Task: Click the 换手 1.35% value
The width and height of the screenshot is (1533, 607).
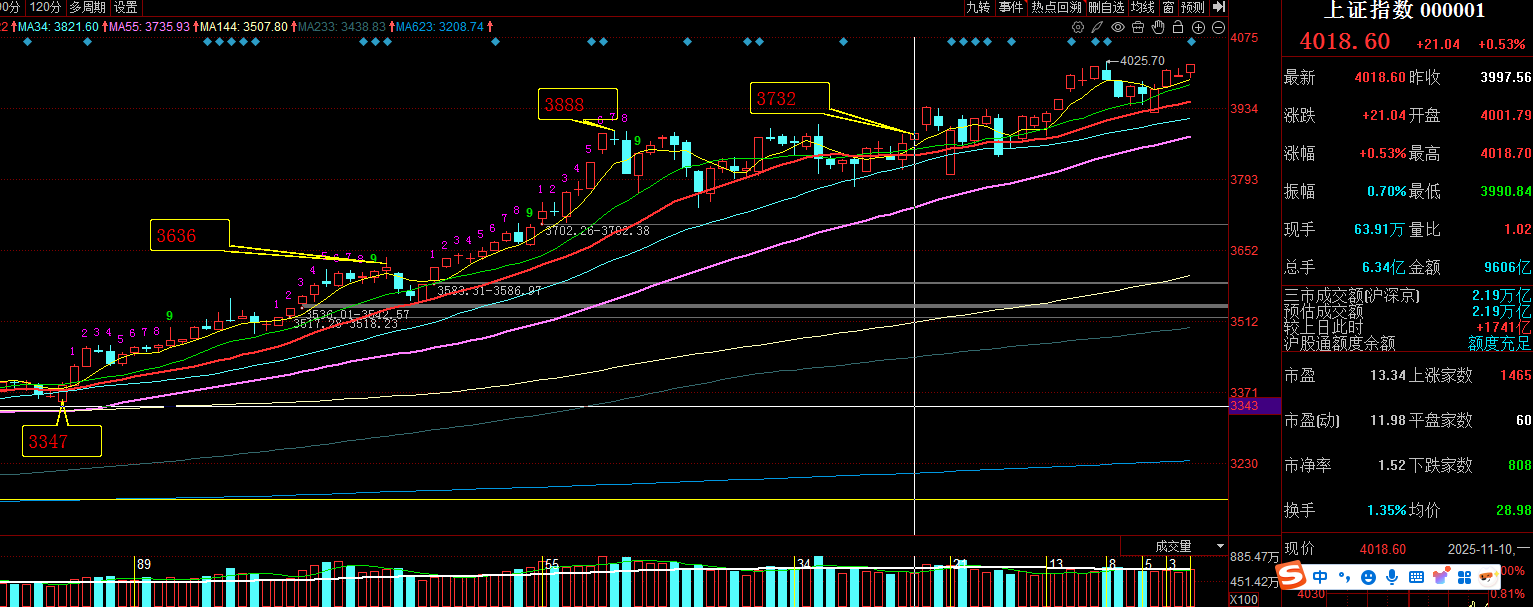Action: [x=1387, y=510]
